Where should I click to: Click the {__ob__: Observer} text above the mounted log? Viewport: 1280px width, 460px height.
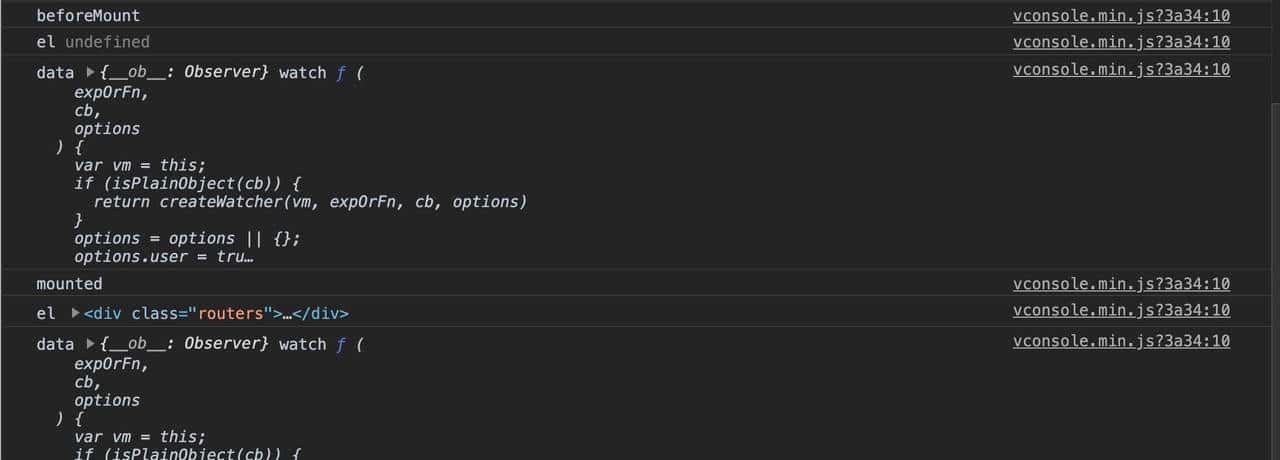(184, 73)
